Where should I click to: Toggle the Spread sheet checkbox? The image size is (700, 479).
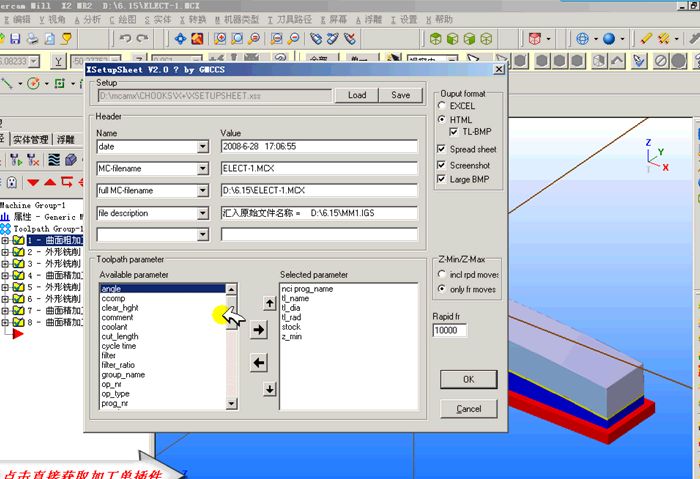coord(441,149)
